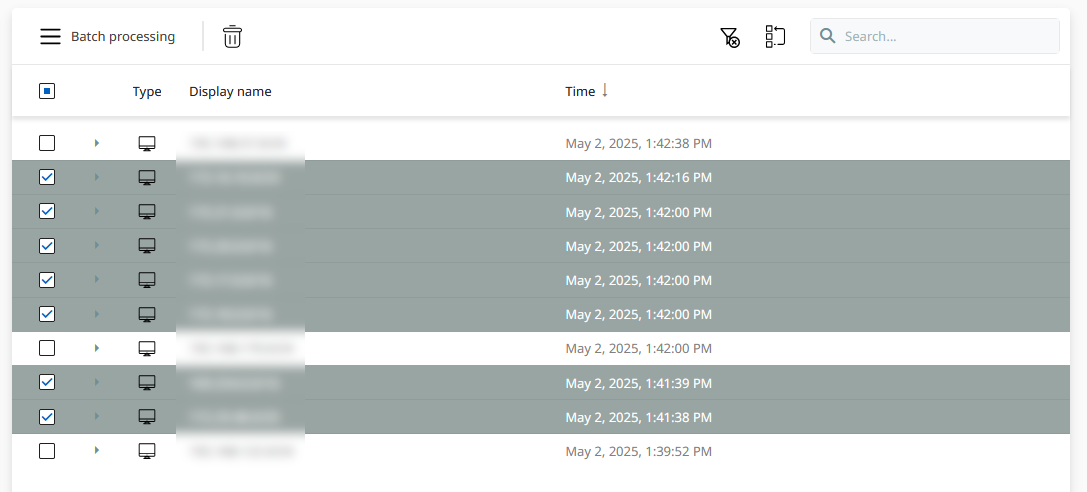Focus the Search input field
1087x492 pixels.
[945, 36]
